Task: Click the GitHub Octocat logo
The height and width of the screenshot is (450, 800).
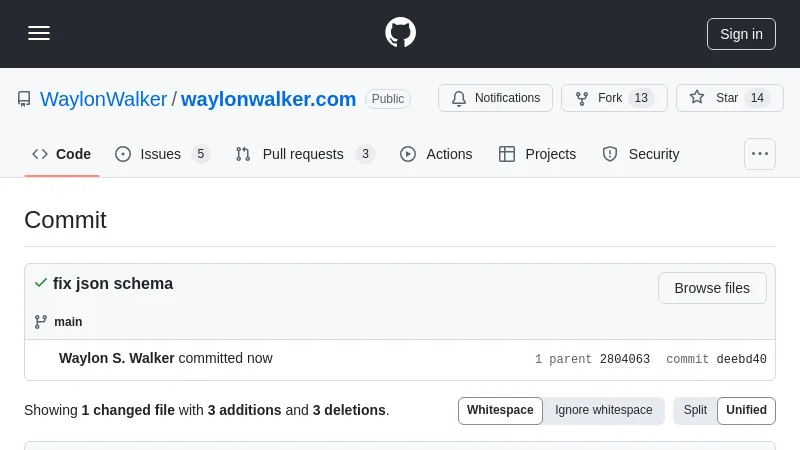Action: click(x=400, y=33)
